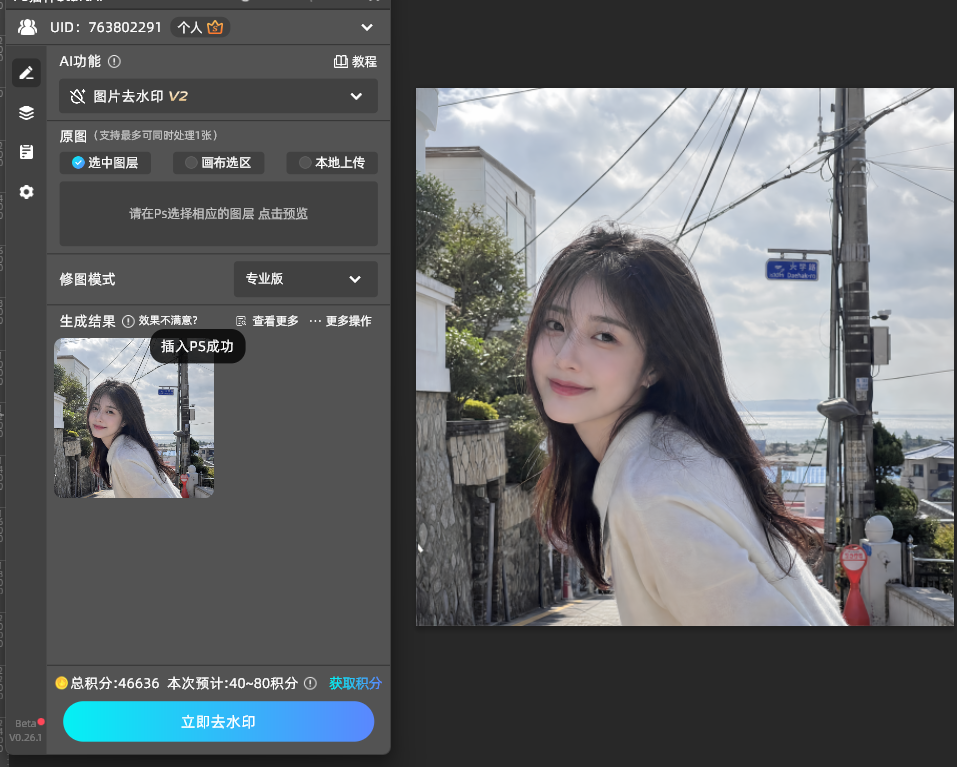This screenshot has height=767, width=957.
Task: Click the 插入PS成功 toast message
Action: point(197,347)
